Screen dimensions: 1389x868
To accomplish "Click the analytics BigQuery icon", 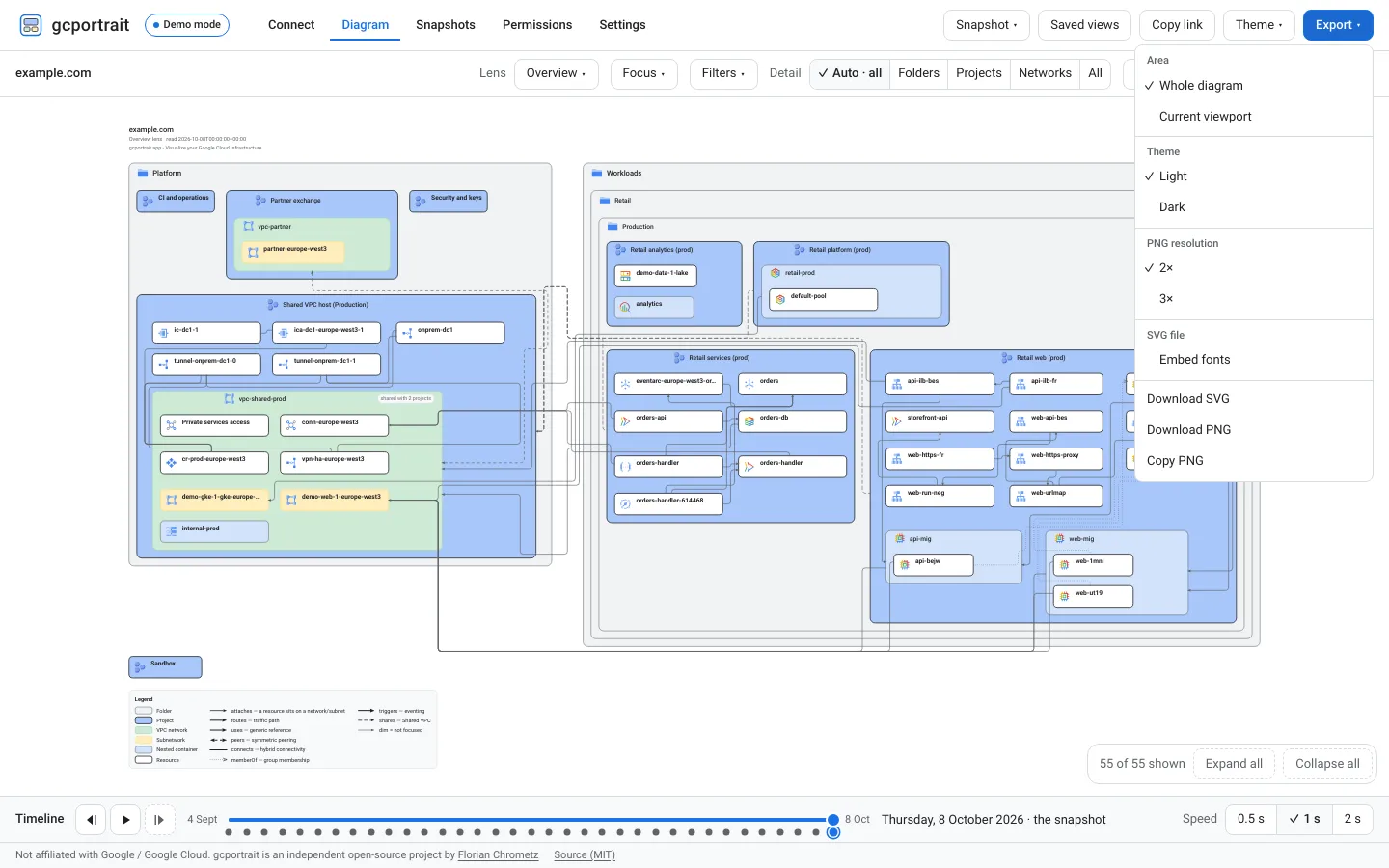I will 625,307.
